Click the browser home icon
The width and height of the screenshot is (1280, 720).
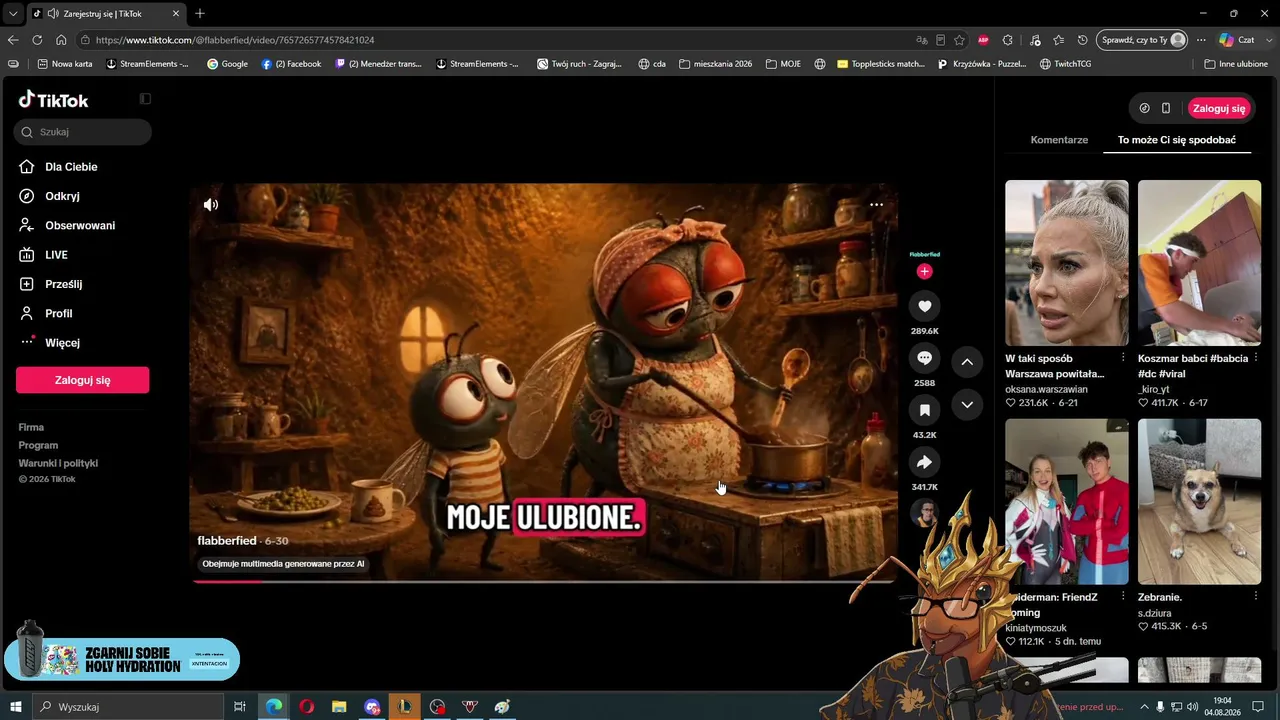(x=61, y=40)
